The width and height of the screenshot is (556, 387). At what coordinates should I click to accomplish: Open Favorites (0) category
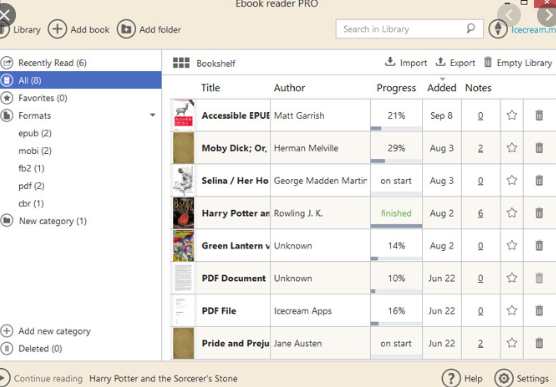tap(43, 98)
